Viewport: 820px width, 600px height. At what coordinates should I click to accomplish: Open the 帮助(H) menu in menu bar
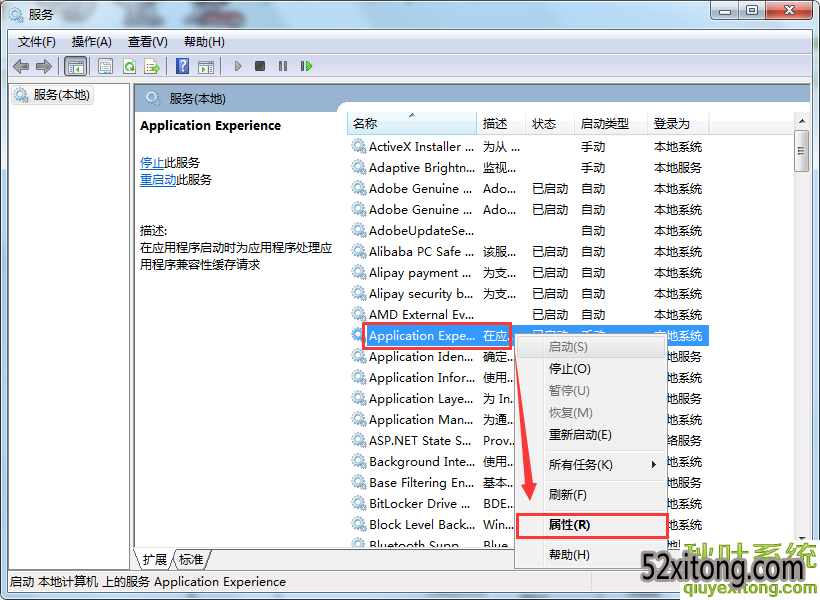pyautogui.click(x=204, y=42)
